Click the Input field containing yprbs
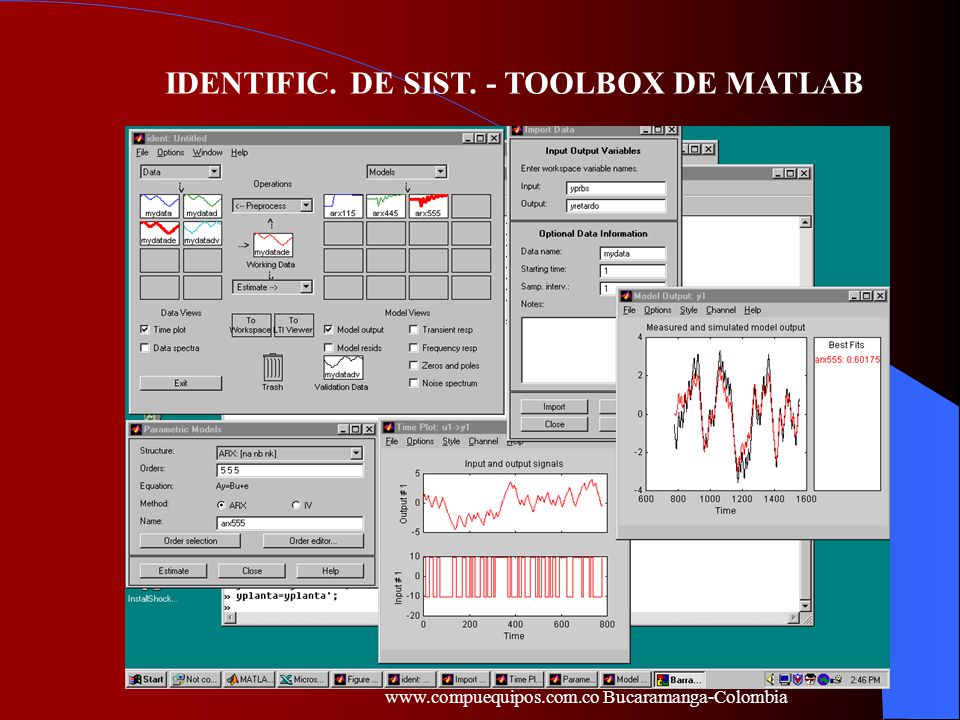Screen dimensions: 960x720 616,189
